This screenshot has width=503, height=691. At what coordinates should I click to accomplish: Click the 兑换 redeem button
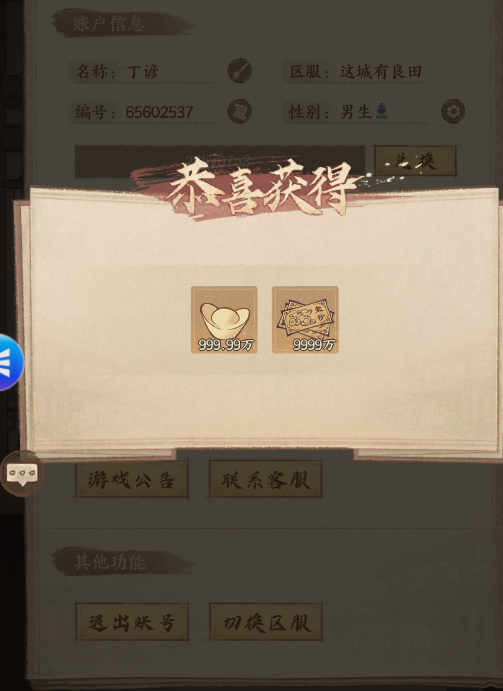[415, 161]
